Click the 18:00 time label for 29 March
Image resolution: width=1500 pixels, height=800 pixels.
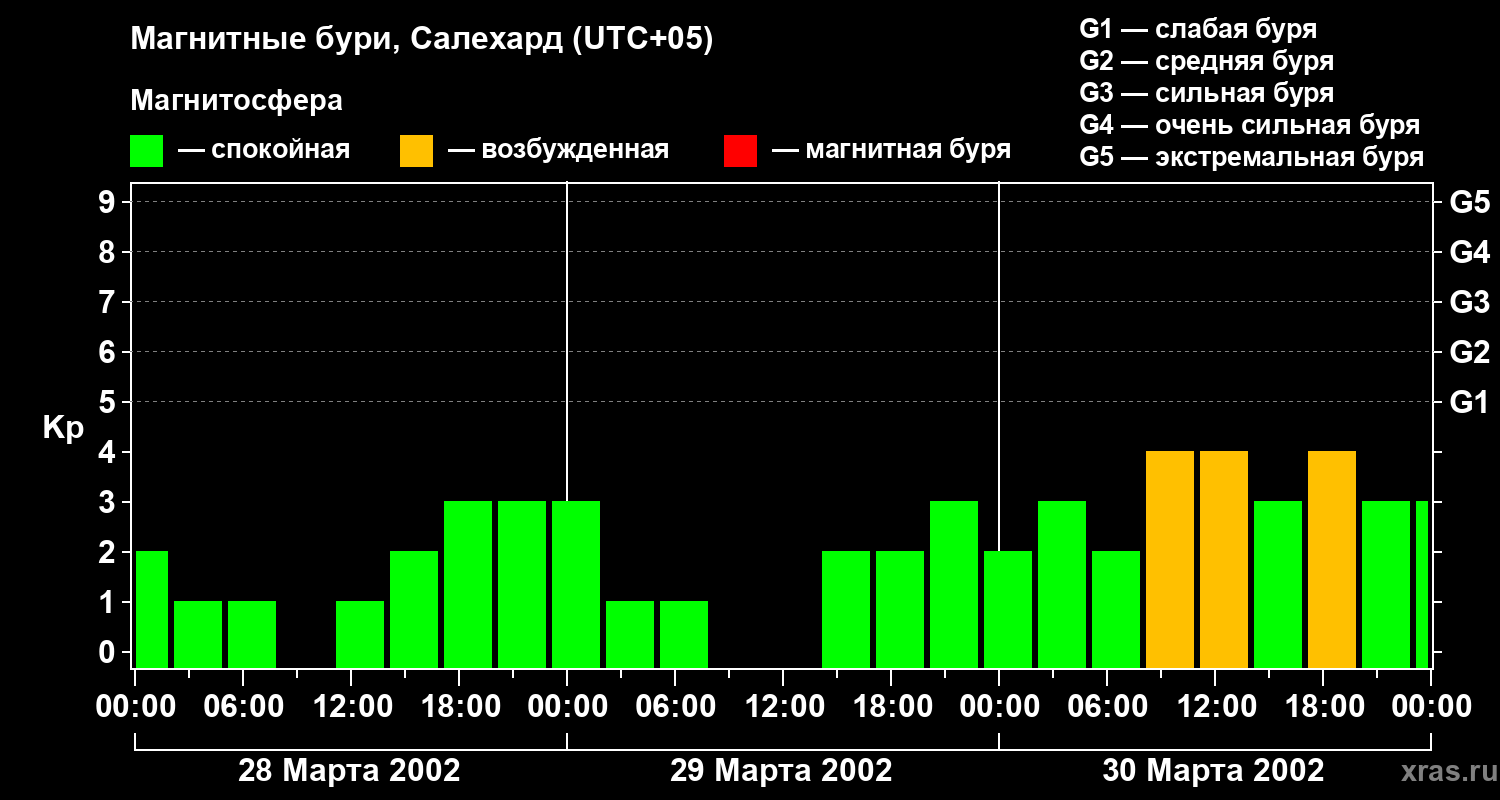click(x=891, y=707)
